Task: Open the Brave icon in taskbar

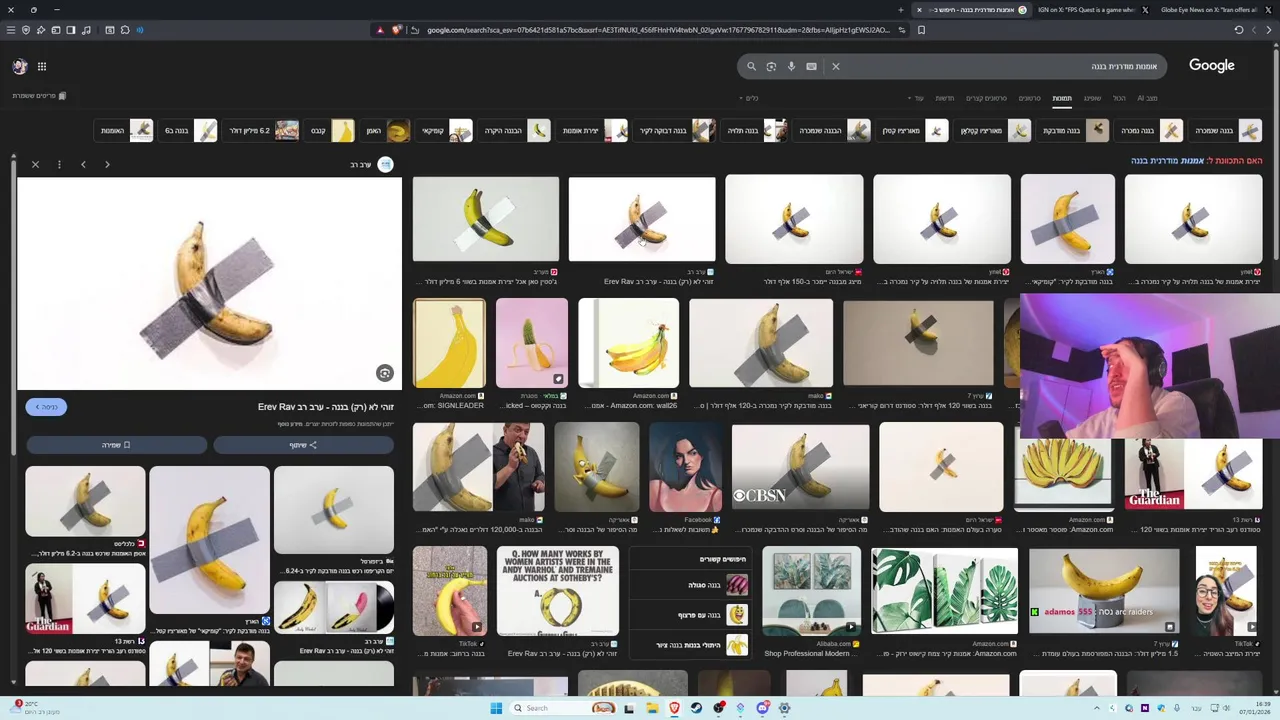Action: [x=674, y=708]
